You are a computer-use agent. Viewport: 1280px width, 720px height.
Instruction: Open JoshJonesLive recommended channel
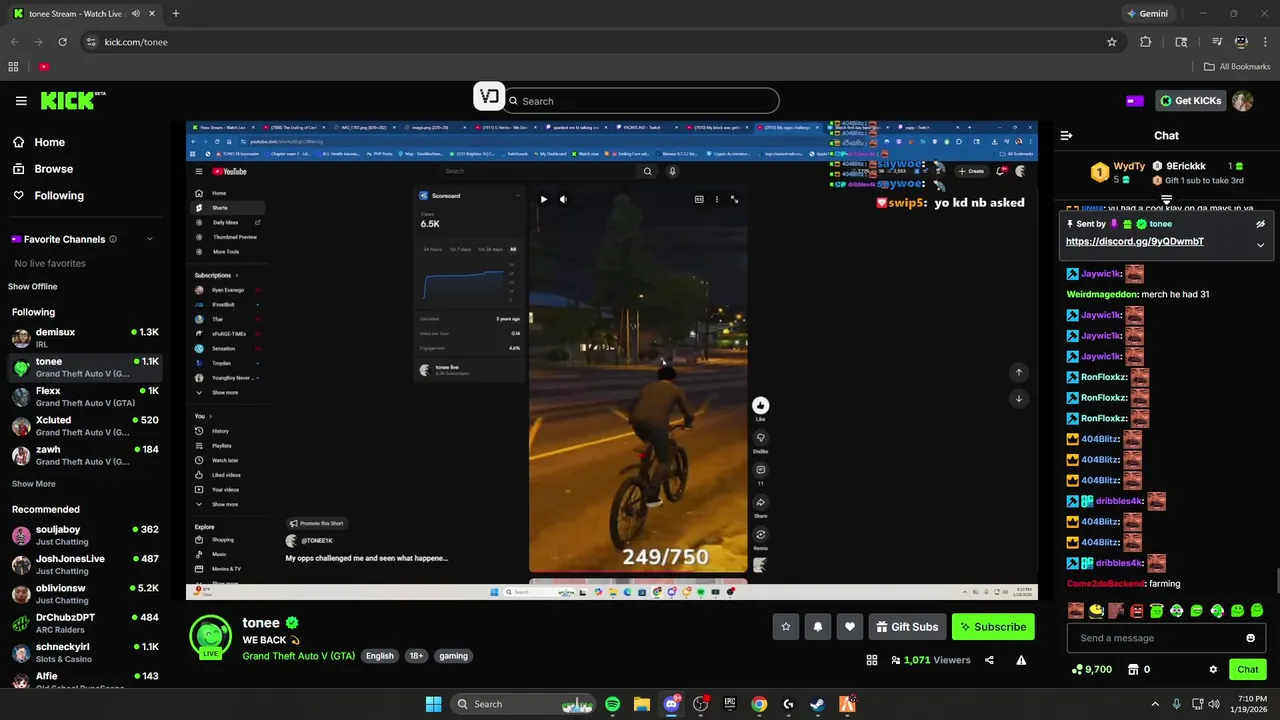85,564
